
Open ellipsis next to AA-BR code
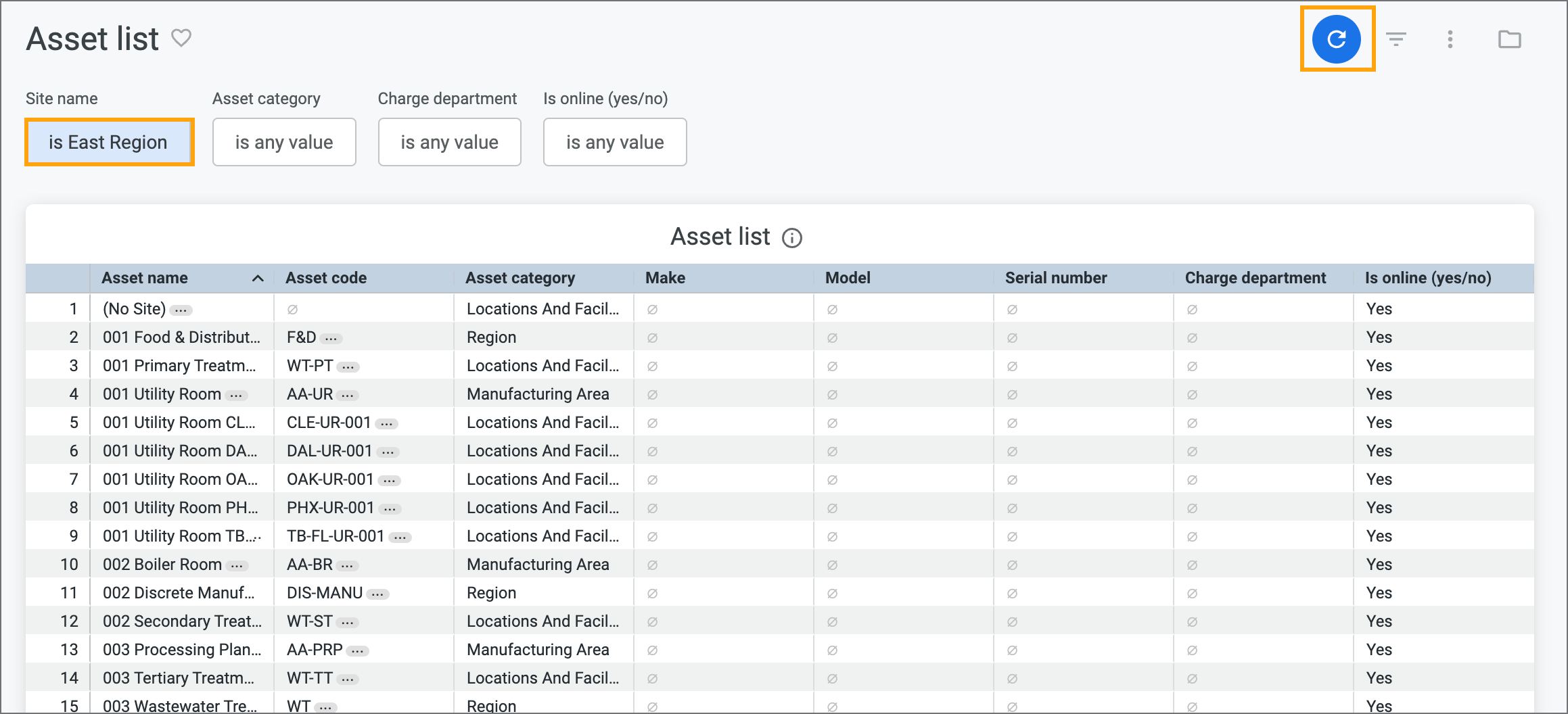pos(347,566)
